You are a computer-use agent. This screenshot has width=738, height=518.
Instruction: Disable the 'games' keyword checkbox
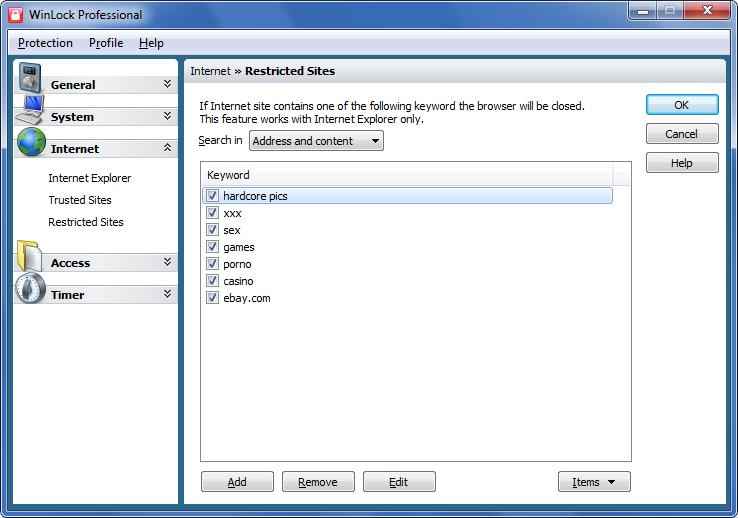click(x=212, y=247)
